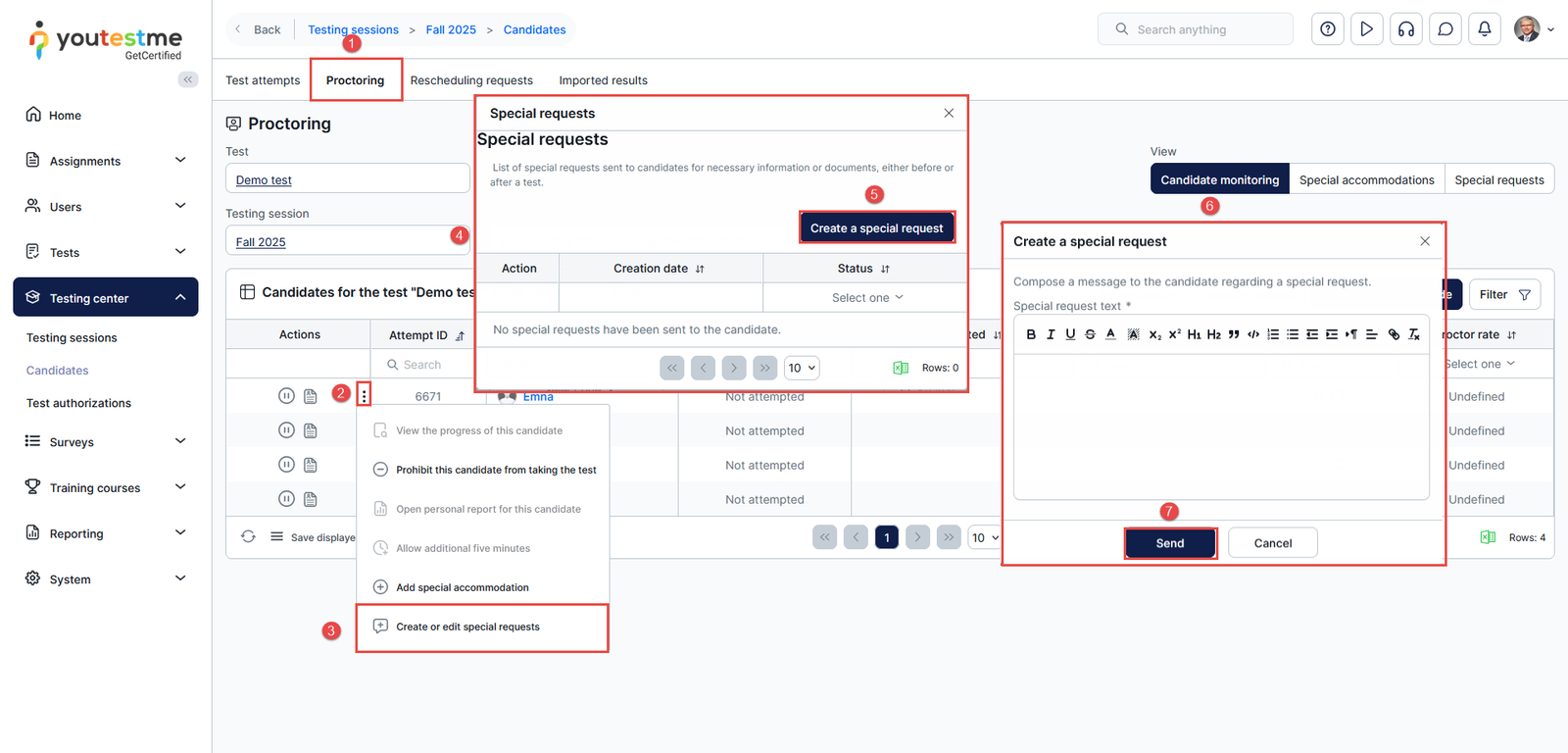The image size is (1568, 753).
Task: Open the notifications bell
Action: [x=1484, y=29]
